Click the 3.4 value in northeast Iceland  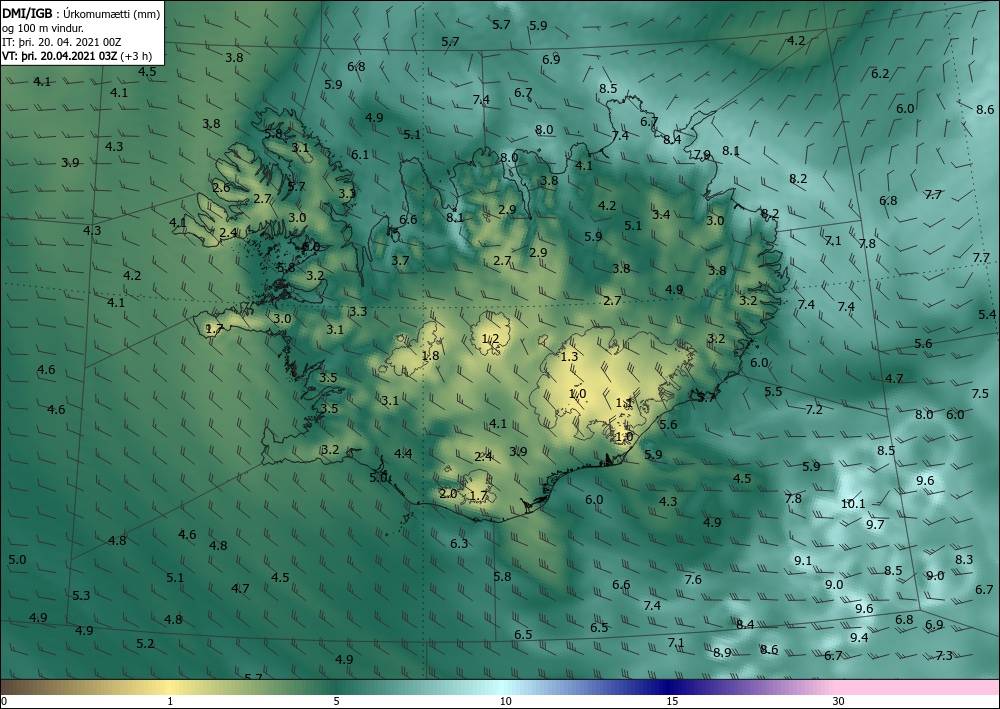click(661, 215)
